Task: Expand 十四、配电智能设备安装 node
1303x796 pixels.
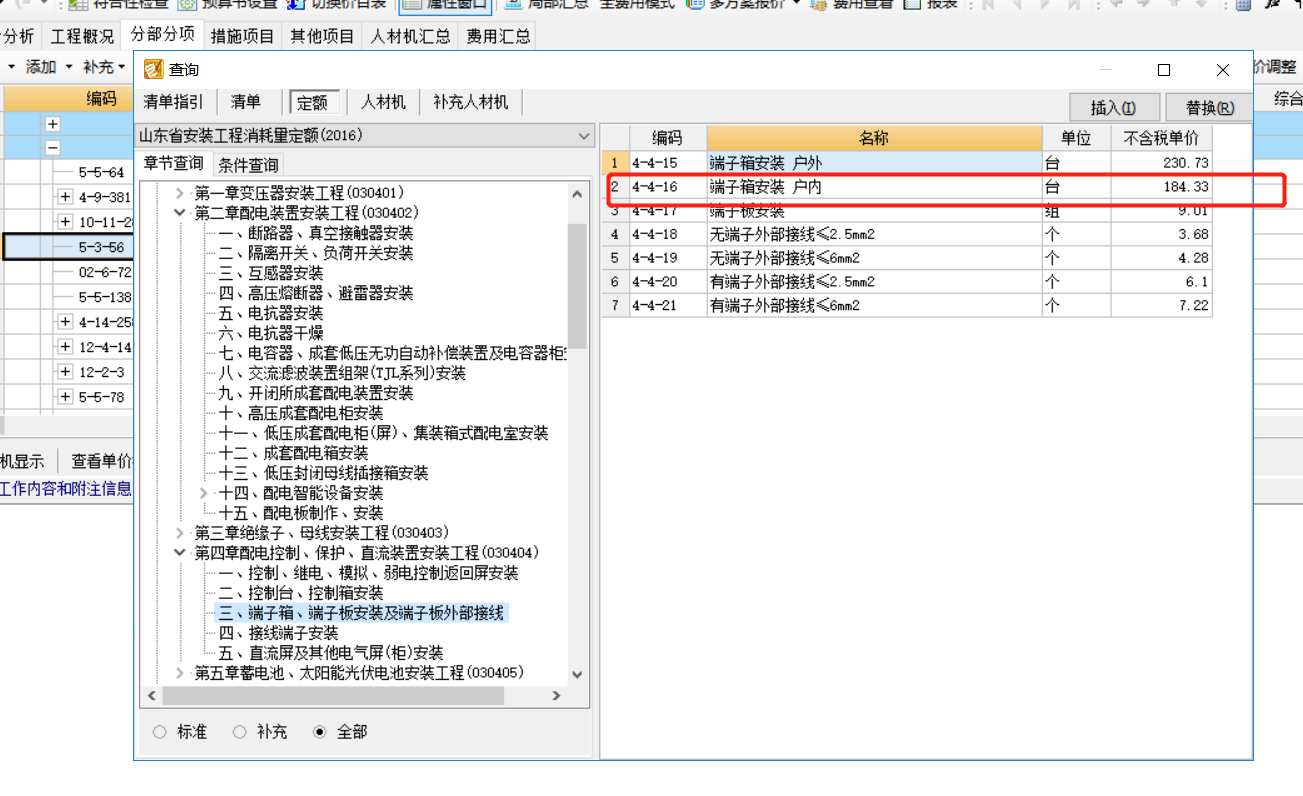Action: [204, 493]
